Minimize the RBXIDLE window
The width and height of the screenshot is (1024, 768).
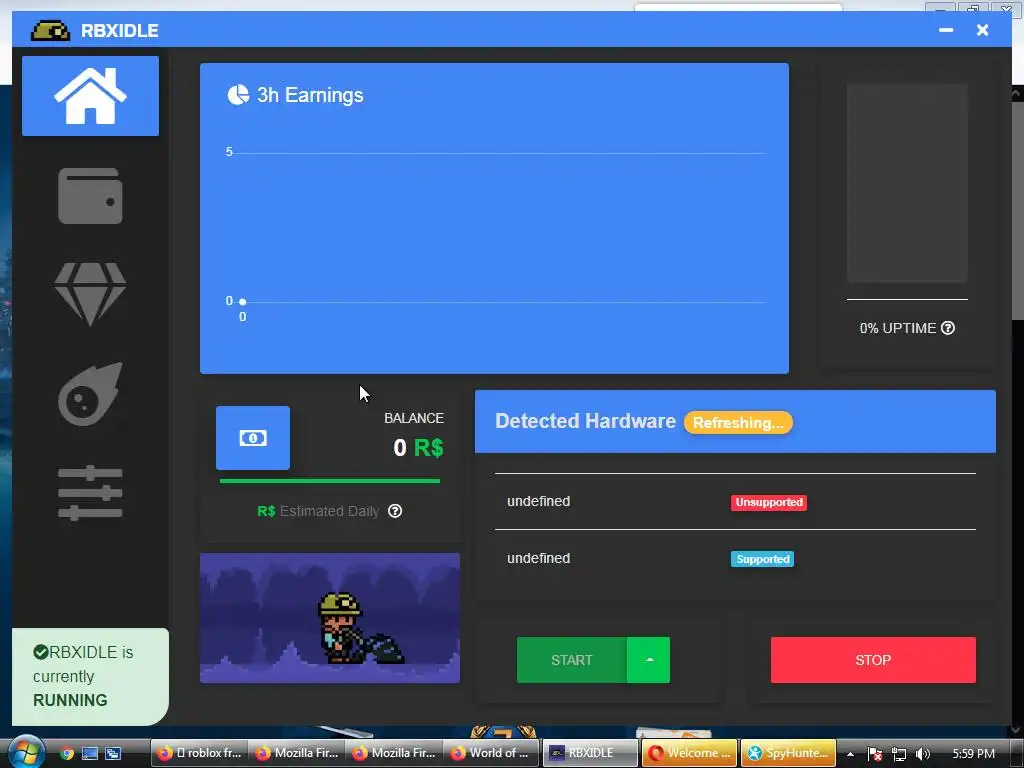coord(946,30)
